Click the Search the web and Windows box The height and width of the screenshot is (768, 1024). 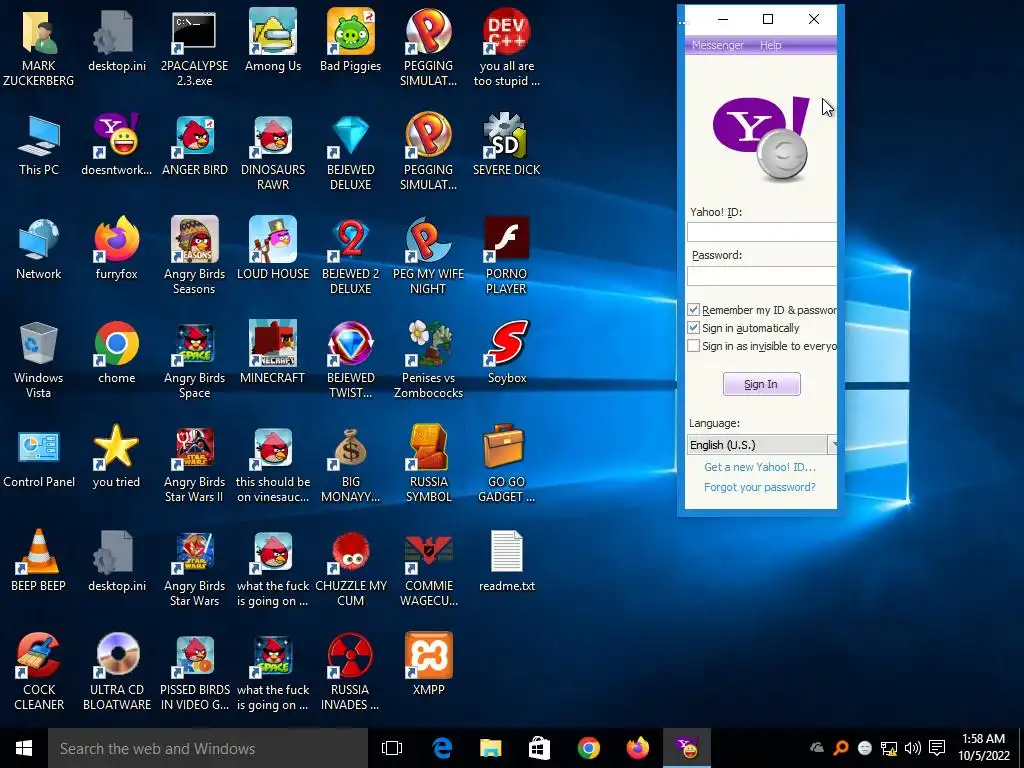click(x=208, y=748)
